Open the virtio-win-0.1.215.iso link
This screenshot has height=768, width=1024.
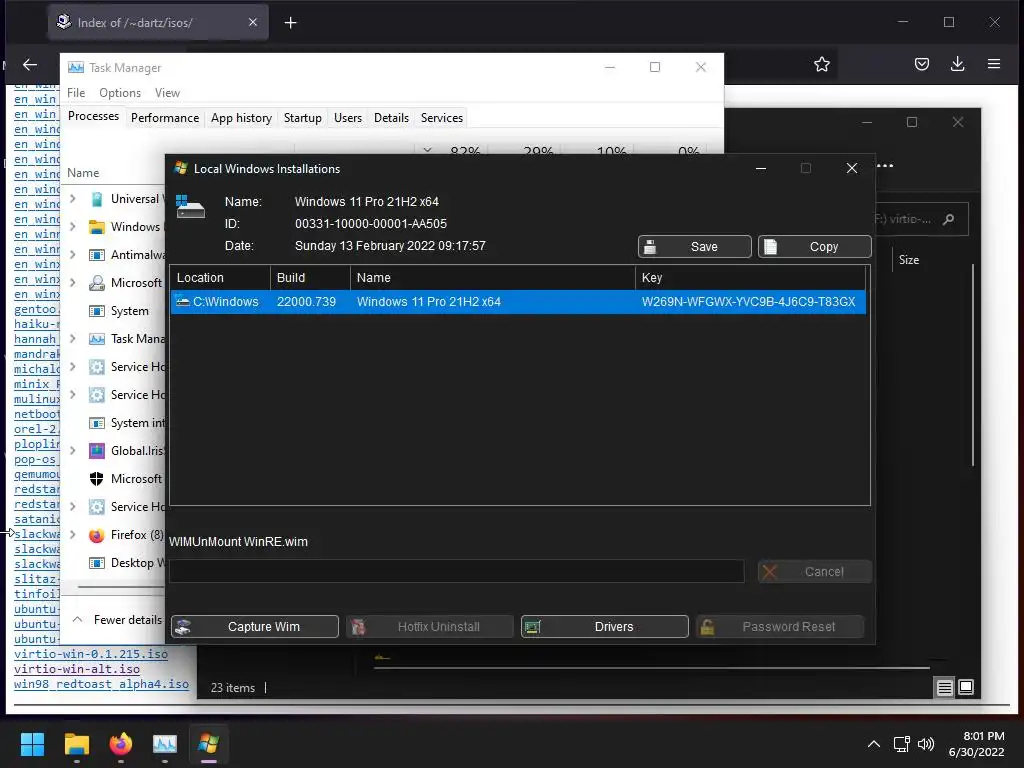(91, 654)
